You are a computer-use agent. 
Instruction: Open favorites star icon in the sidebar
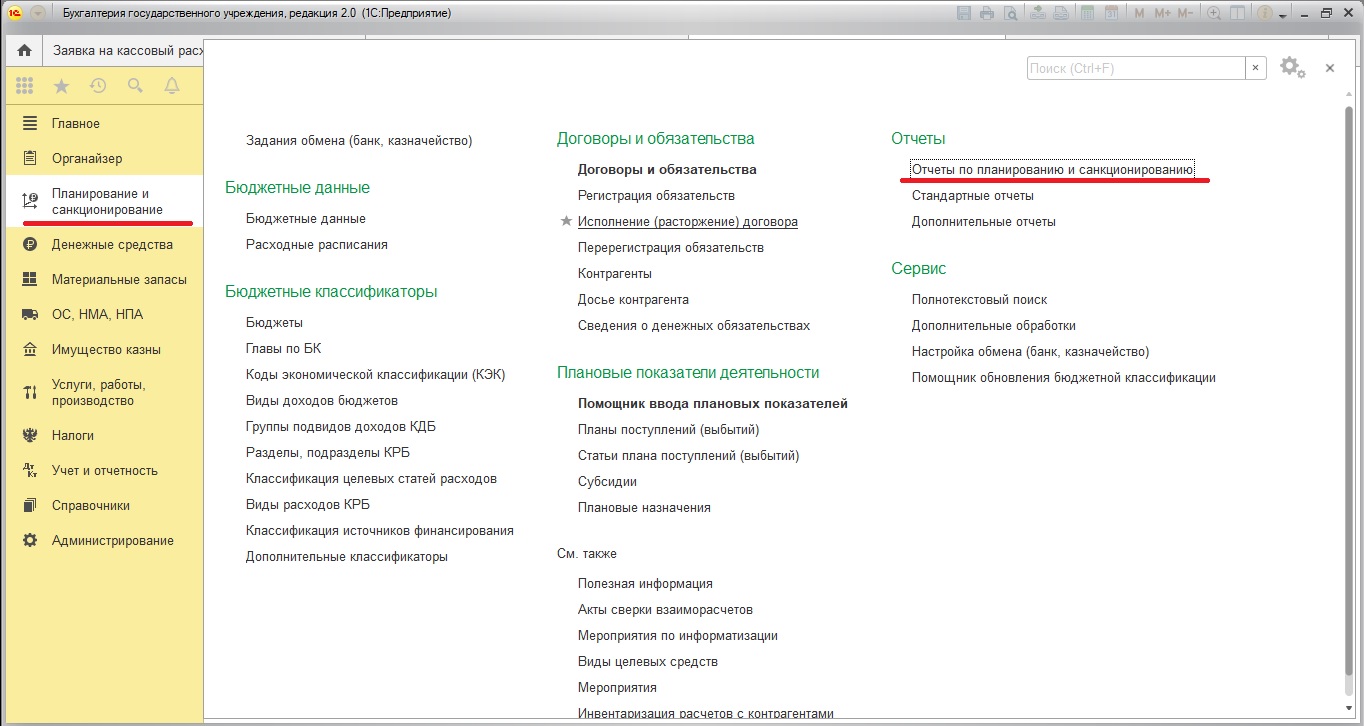pyautogui.click(x=61, y=86)
